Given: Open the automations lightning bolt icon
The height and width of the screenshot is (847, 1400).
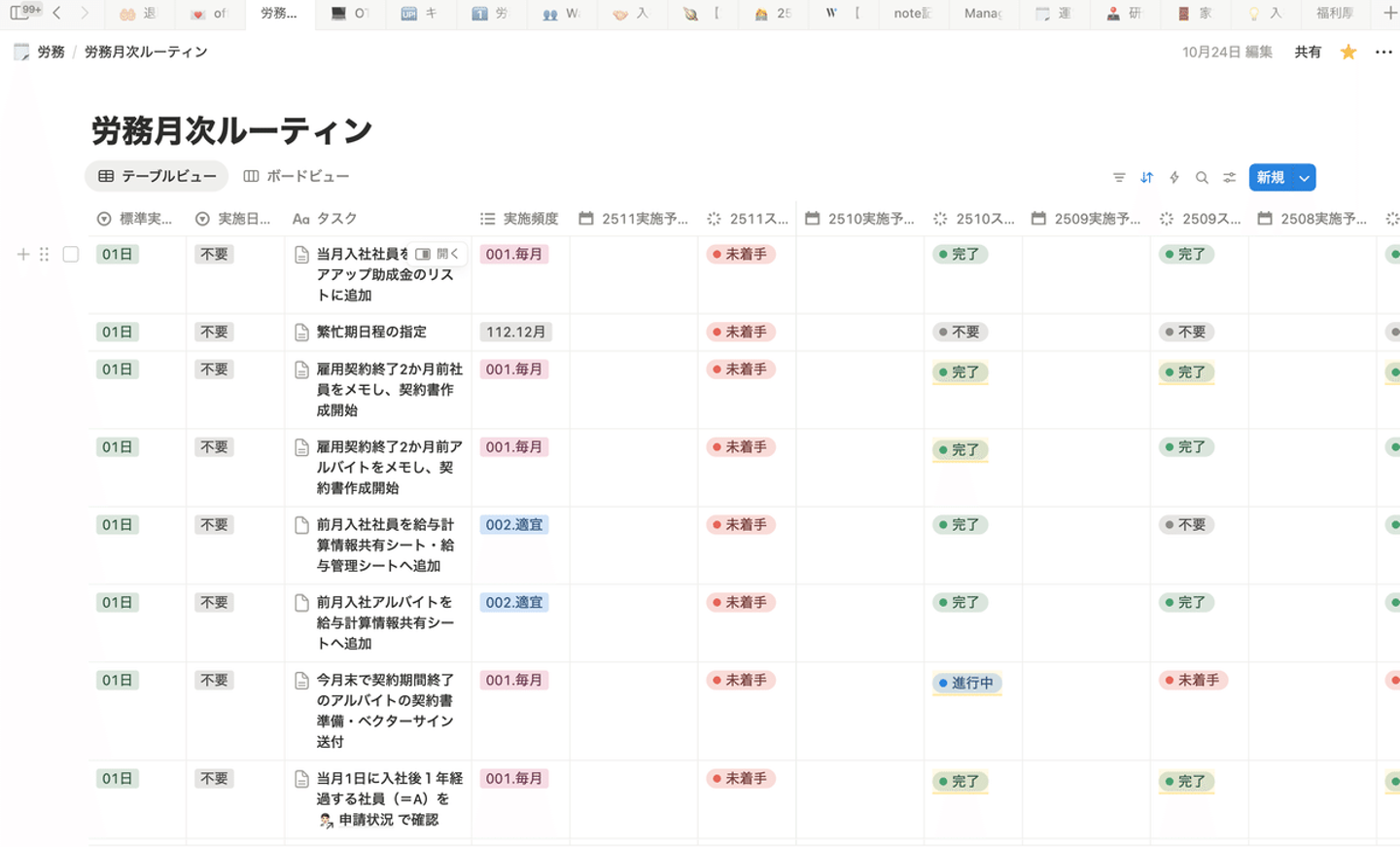Looking at the screenshot, I should click(1174, 178).
